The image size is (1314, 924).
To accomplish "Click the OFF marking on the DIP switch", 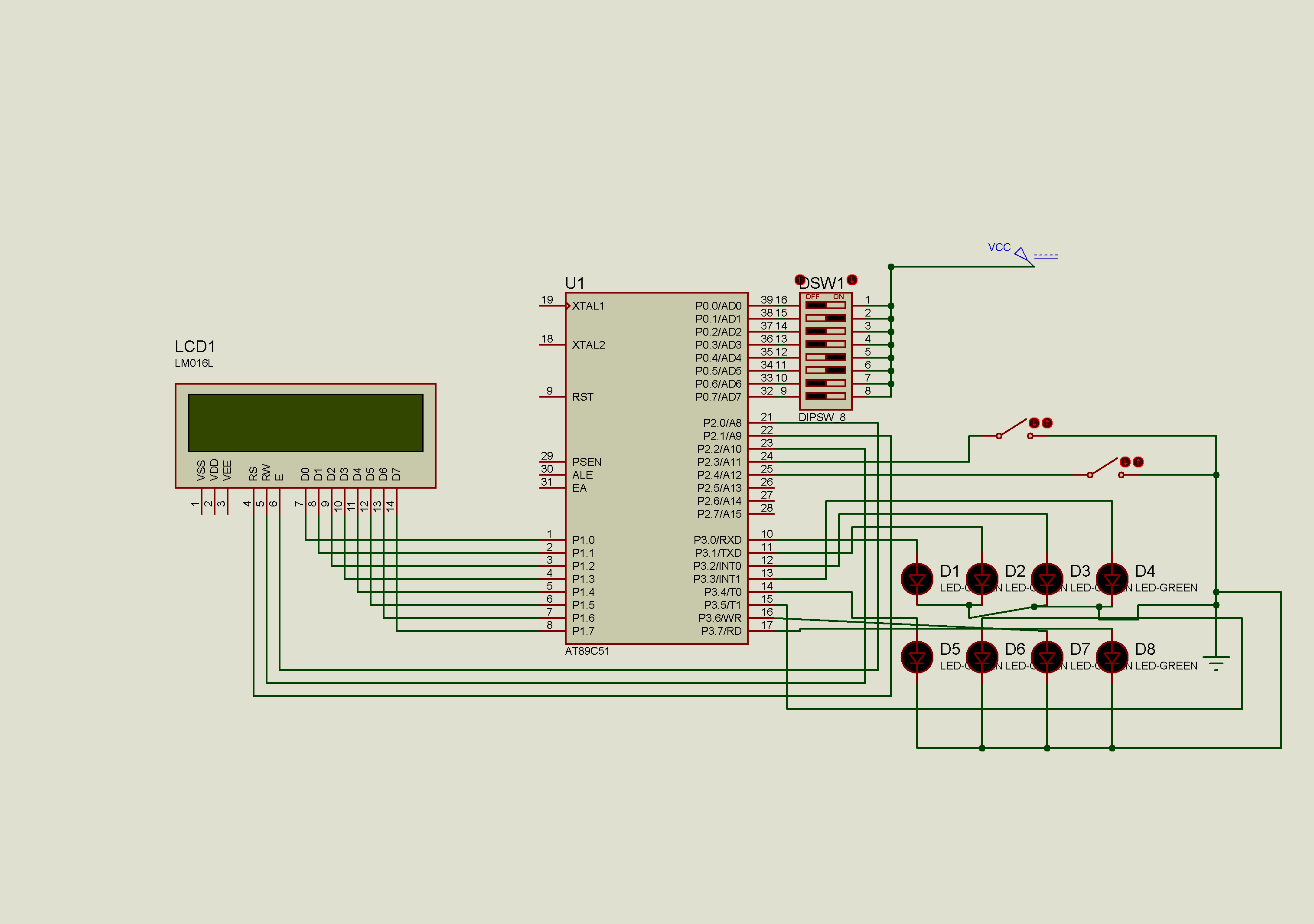I will 813,297.
